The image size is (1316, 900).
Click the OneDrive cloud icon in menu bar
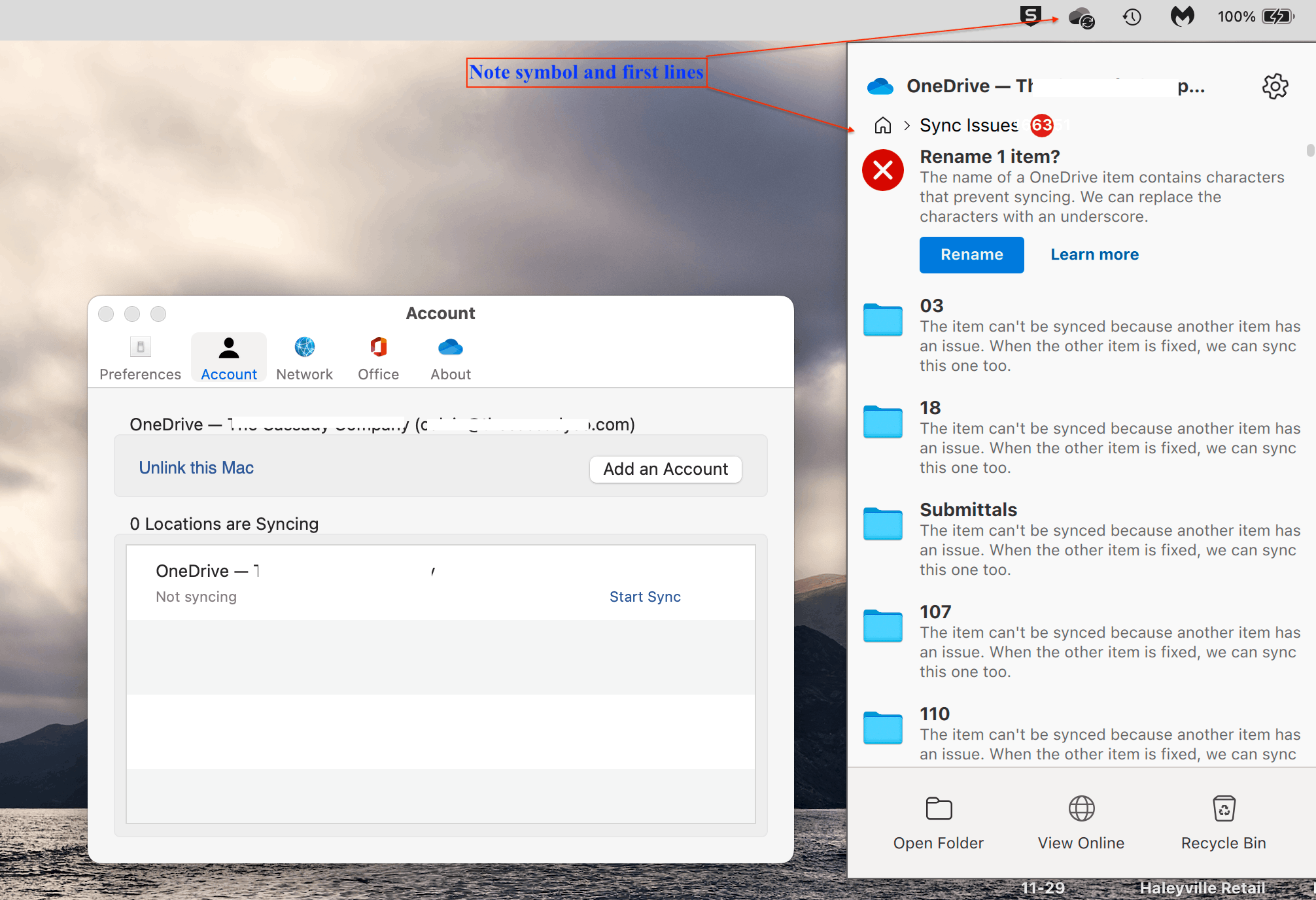coord(1081,18)
